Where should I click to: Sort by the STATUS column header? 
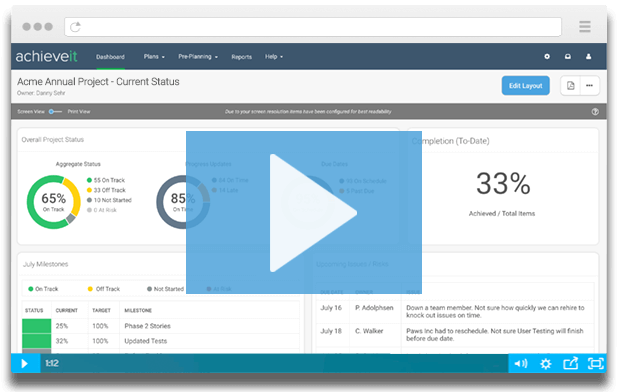pyautogui.click(x=34, y=311)
